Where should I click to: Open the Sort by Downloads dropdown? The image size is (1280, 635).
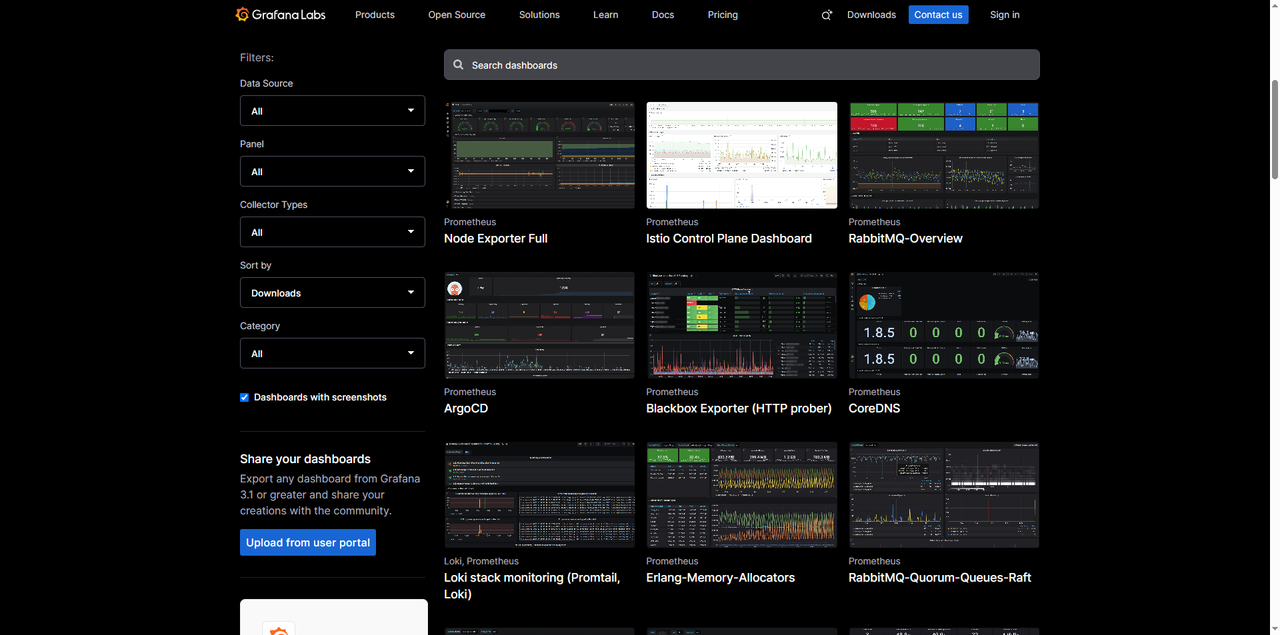(x=332, y=293)
